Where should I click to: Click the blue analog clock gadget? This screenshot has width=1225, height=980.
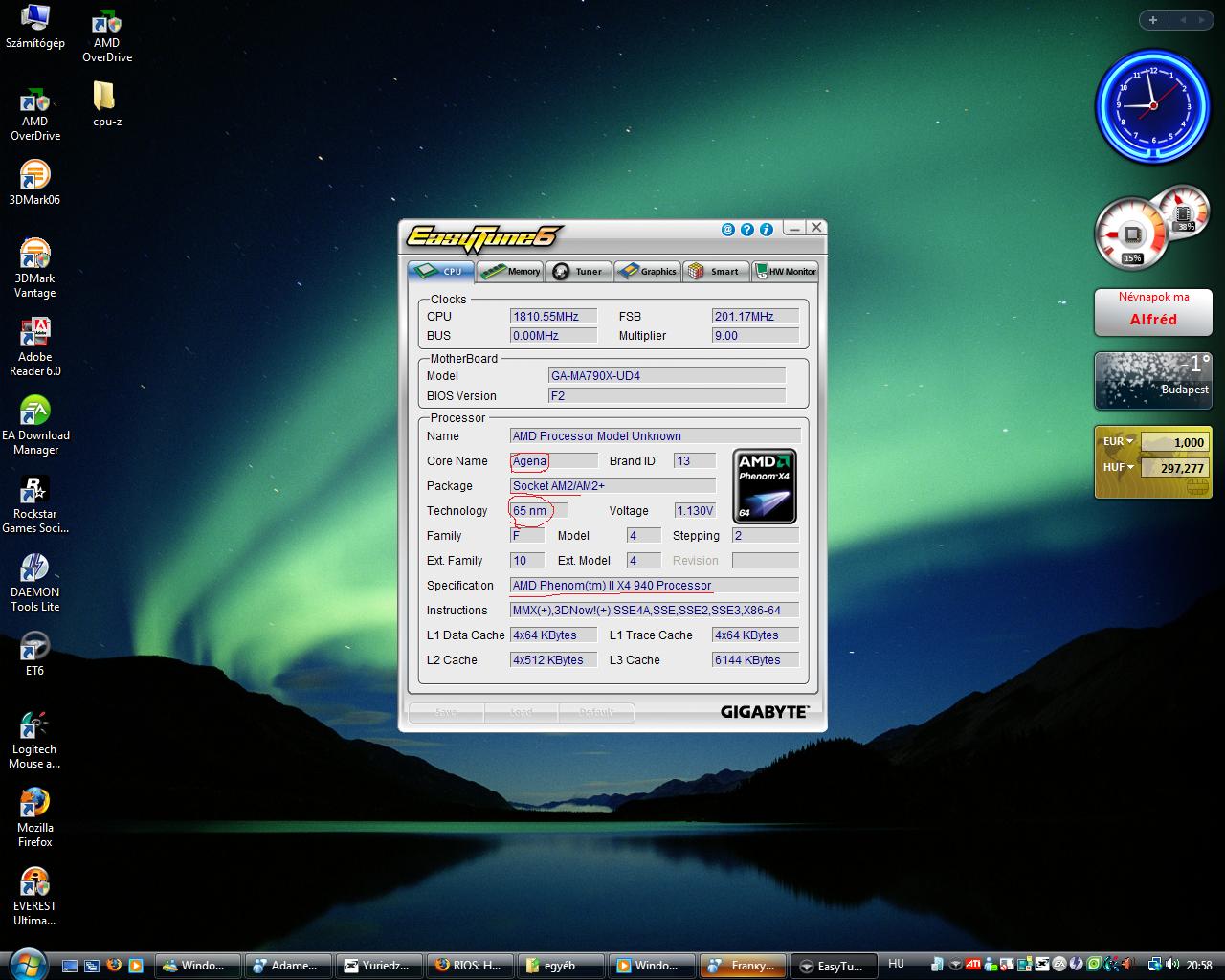click(1153, 106)
